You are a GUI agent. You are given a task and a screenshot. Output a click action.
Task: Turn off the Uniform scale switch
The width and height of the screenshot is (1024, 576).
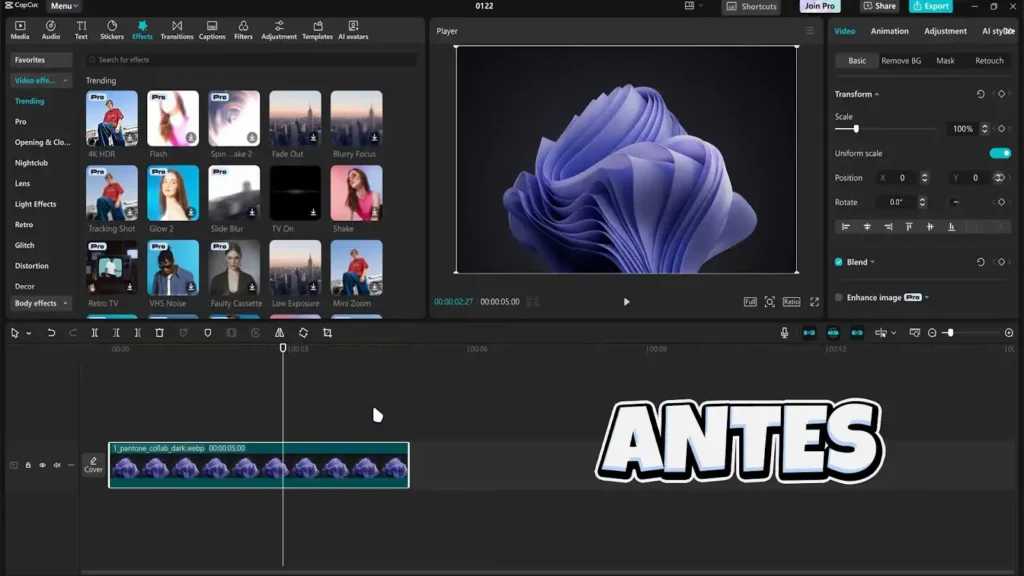pos(999,153)
